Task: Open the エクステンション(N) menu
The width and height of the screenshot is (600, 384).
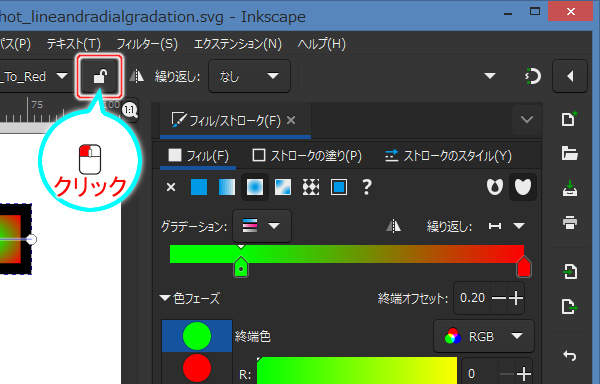Action: coord(238,44)
